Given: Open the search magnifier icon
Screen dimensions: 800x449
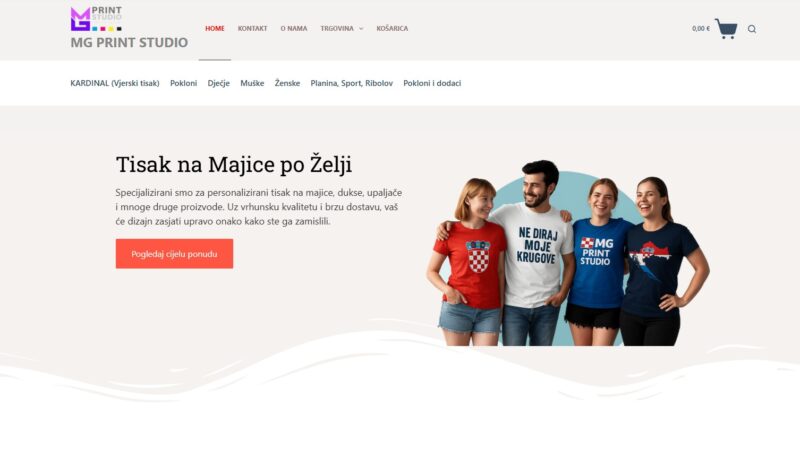Looking at the screenshot, I should point(752,29).
